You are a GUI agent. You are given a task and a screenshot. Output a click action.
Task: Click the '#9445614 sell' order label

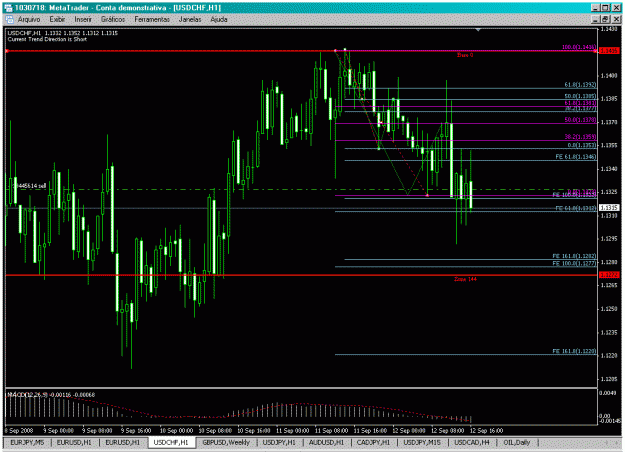pos(28,186)
